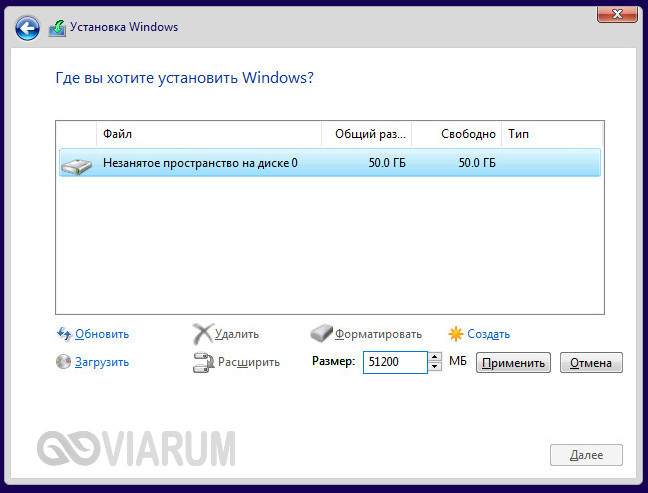Image resolution: width=648 pixels, height=493 pixels.
Task: Sort by the Тип column header
Action: pyautogui.click(x=552, y=134)
